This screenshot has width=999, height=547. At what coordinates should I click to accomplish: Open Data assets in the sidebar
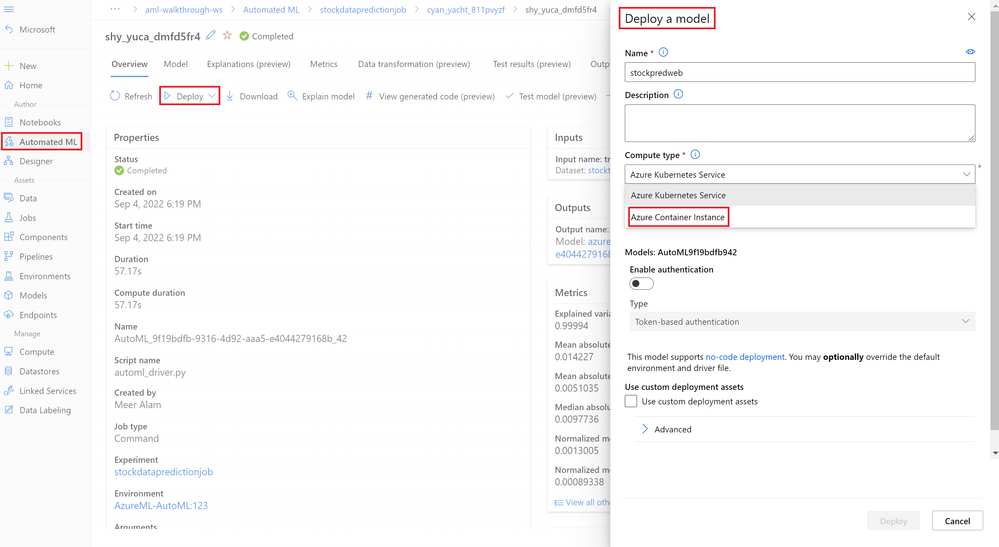click(x=27, y=198)
